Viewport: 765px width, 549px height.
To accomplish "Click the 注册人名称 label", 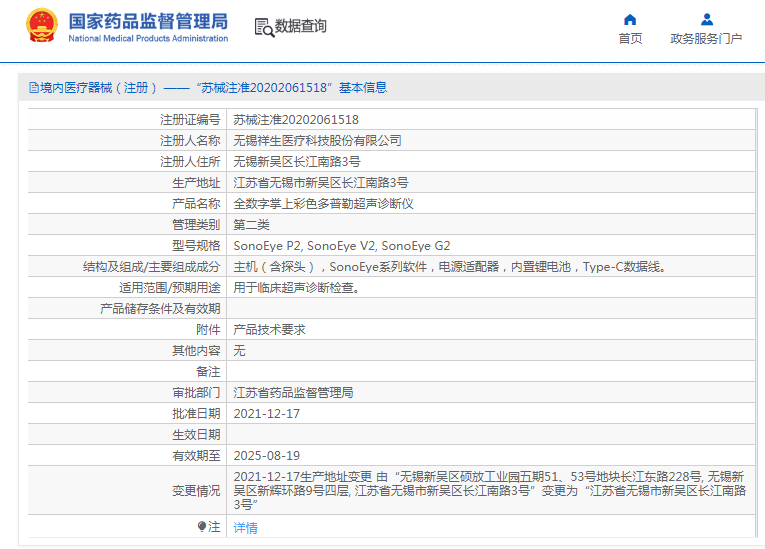I will (190, 141).
